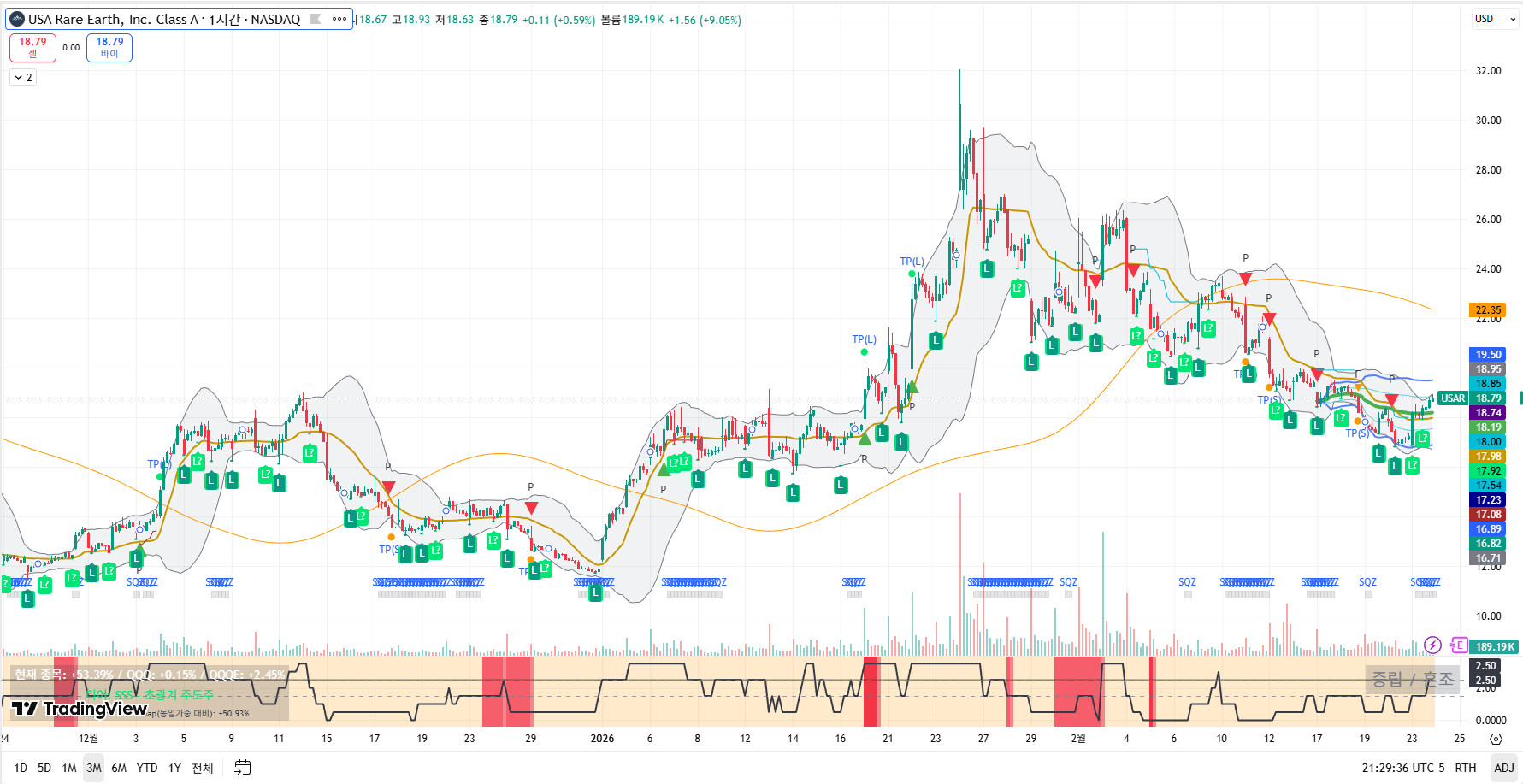Viewport: 1523px width, 784px height.
Task: Click the orange 22.35 price label
Action: click(1489, 310)
